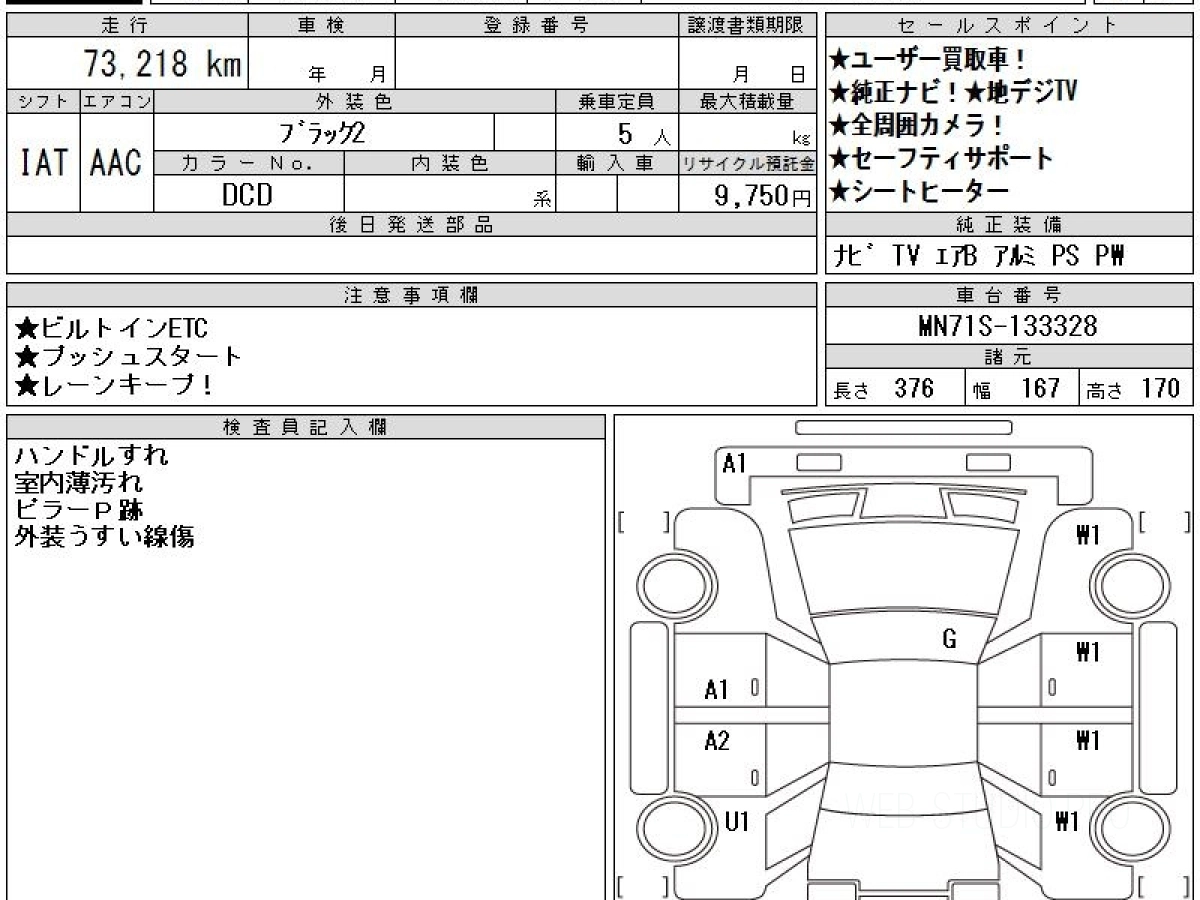Select the 注意事項欄 header
This screenshot has height=900, width=1200.
[411, 295]
